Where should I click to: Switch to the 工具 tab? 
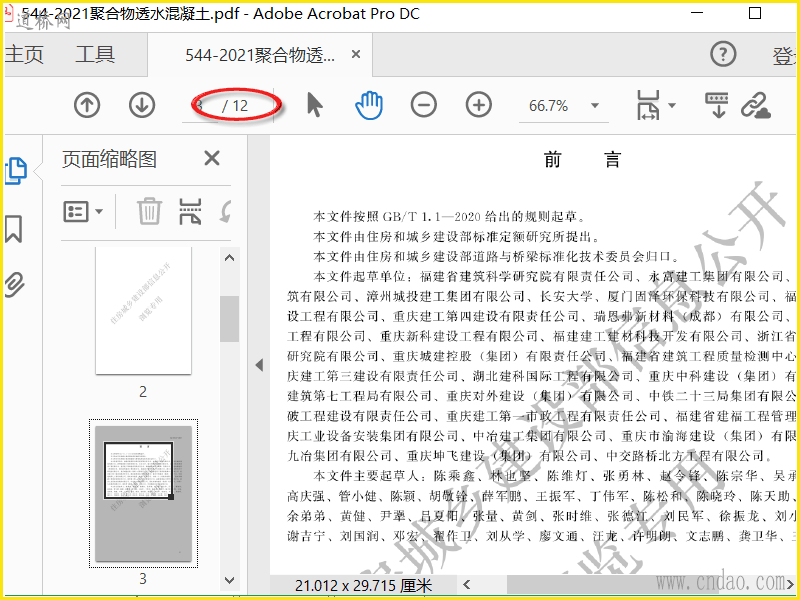(95, 54)
